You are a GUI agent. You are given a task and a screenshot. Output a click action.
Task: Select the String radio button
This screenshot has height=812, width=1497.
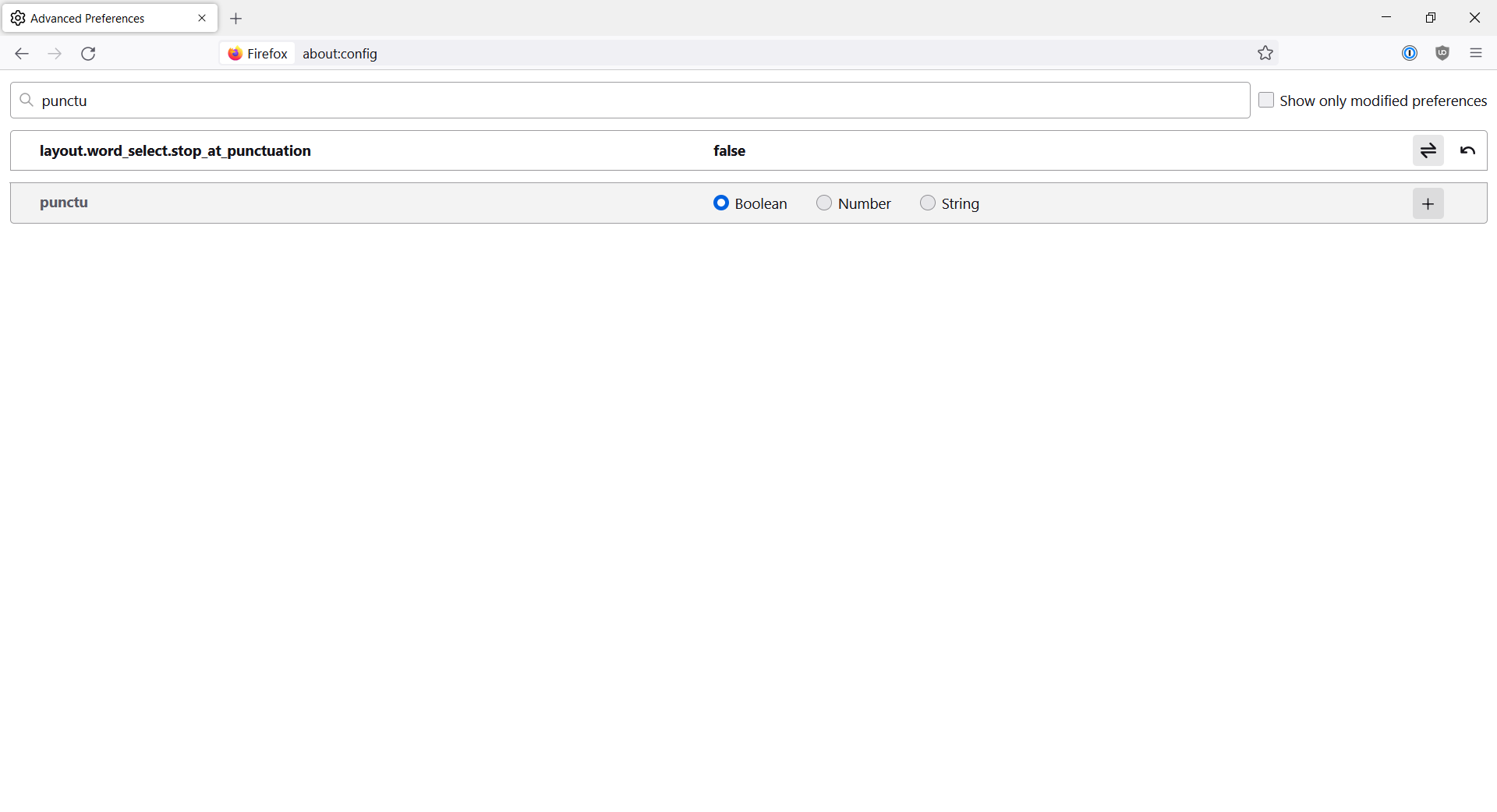[927, 203]
